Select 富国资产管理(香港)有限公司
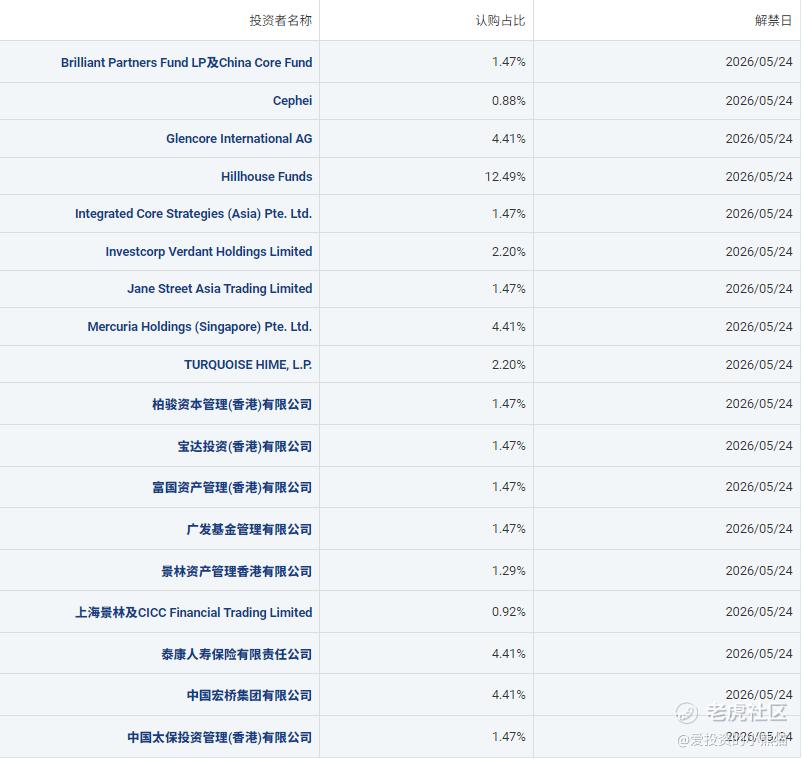 (x=232, y=488)
